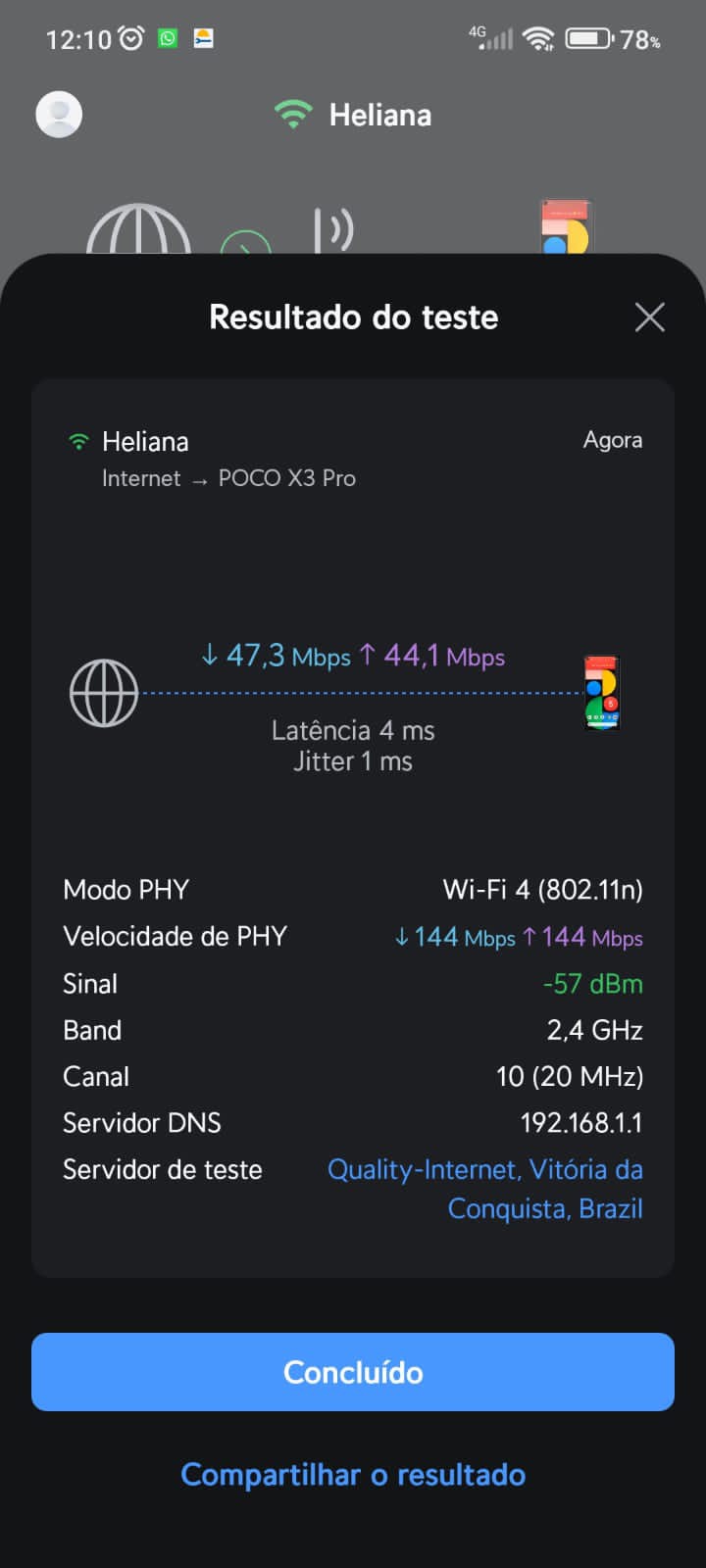Screen dimensions: 706x1568
Task: Tap the Servidor DNS address 192.168.1.1
Action: [580, 1123]
